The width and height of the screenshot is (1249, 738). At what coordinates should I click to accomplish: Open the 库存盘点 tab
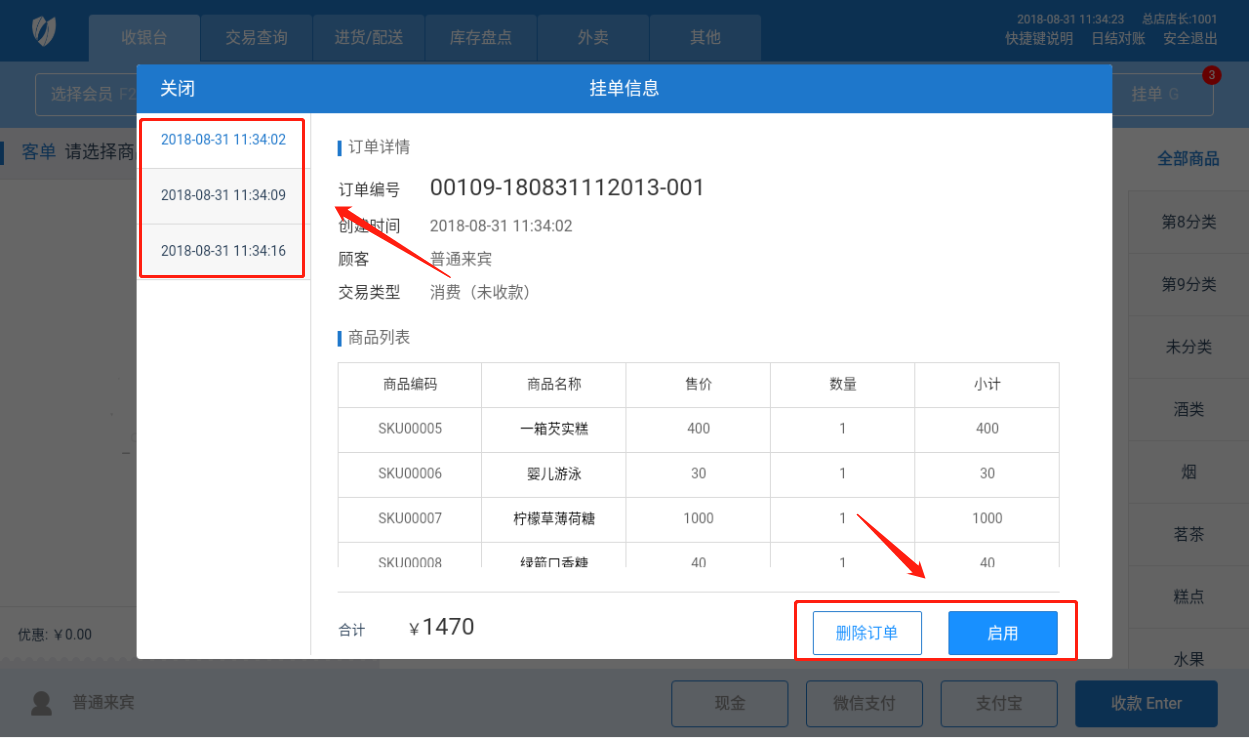coord(481,38)
